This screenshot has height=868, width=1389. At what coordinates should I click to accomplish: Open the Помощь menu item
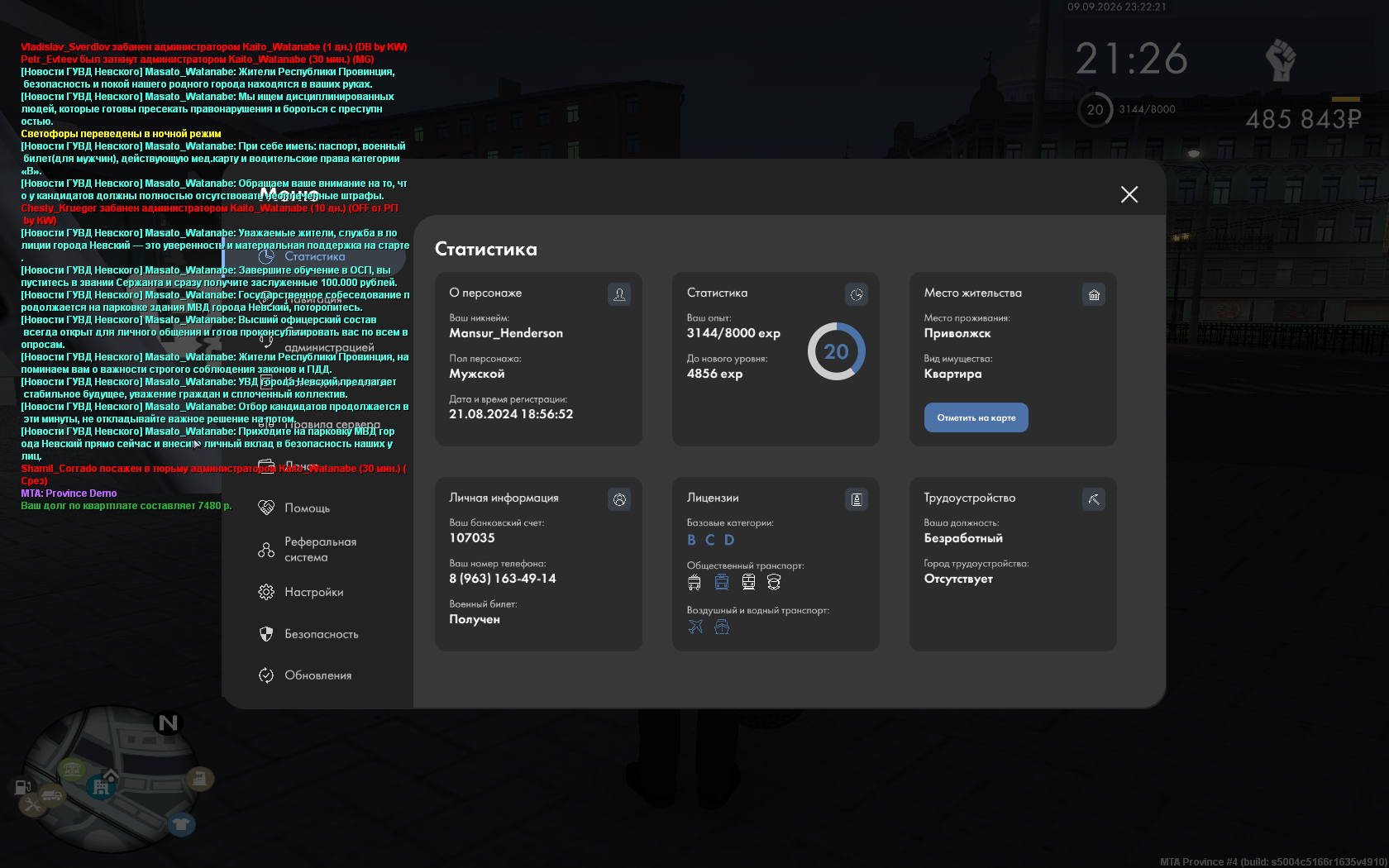pos(307,508)
